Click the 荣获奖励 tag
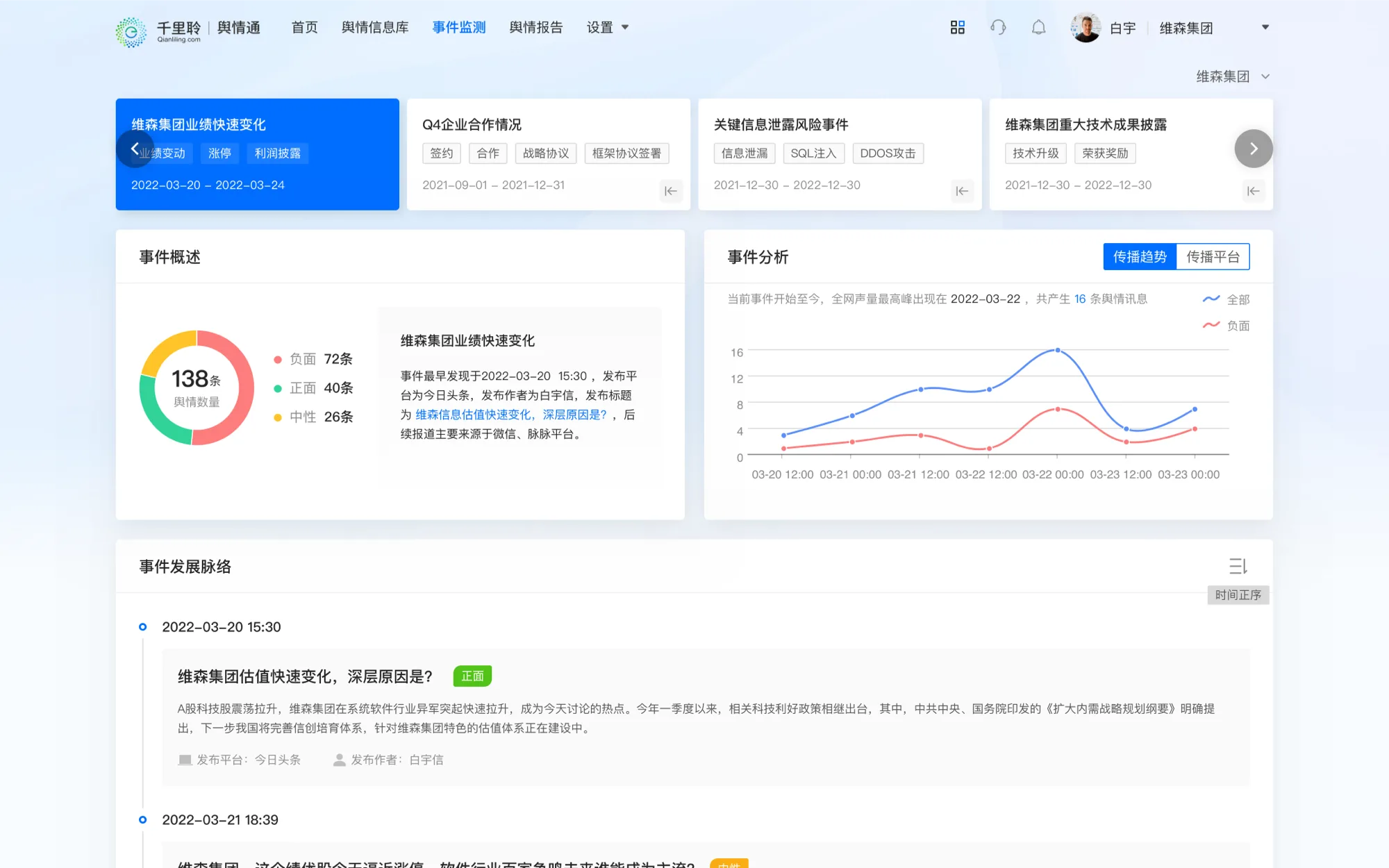The image size is (1389, 868). (1105, 153)
